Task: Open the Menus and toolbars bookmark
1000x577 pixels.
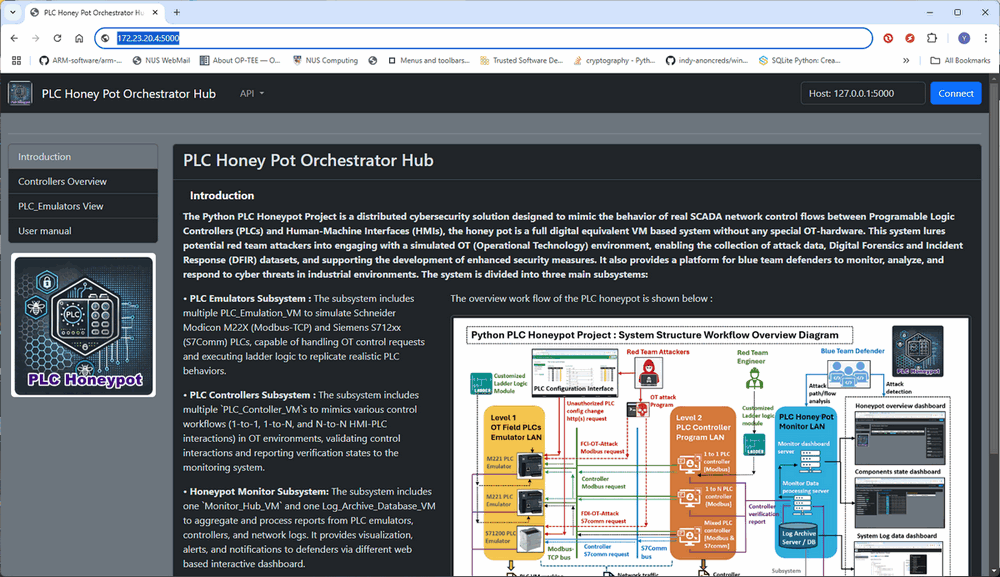Action: click(429, 61)
